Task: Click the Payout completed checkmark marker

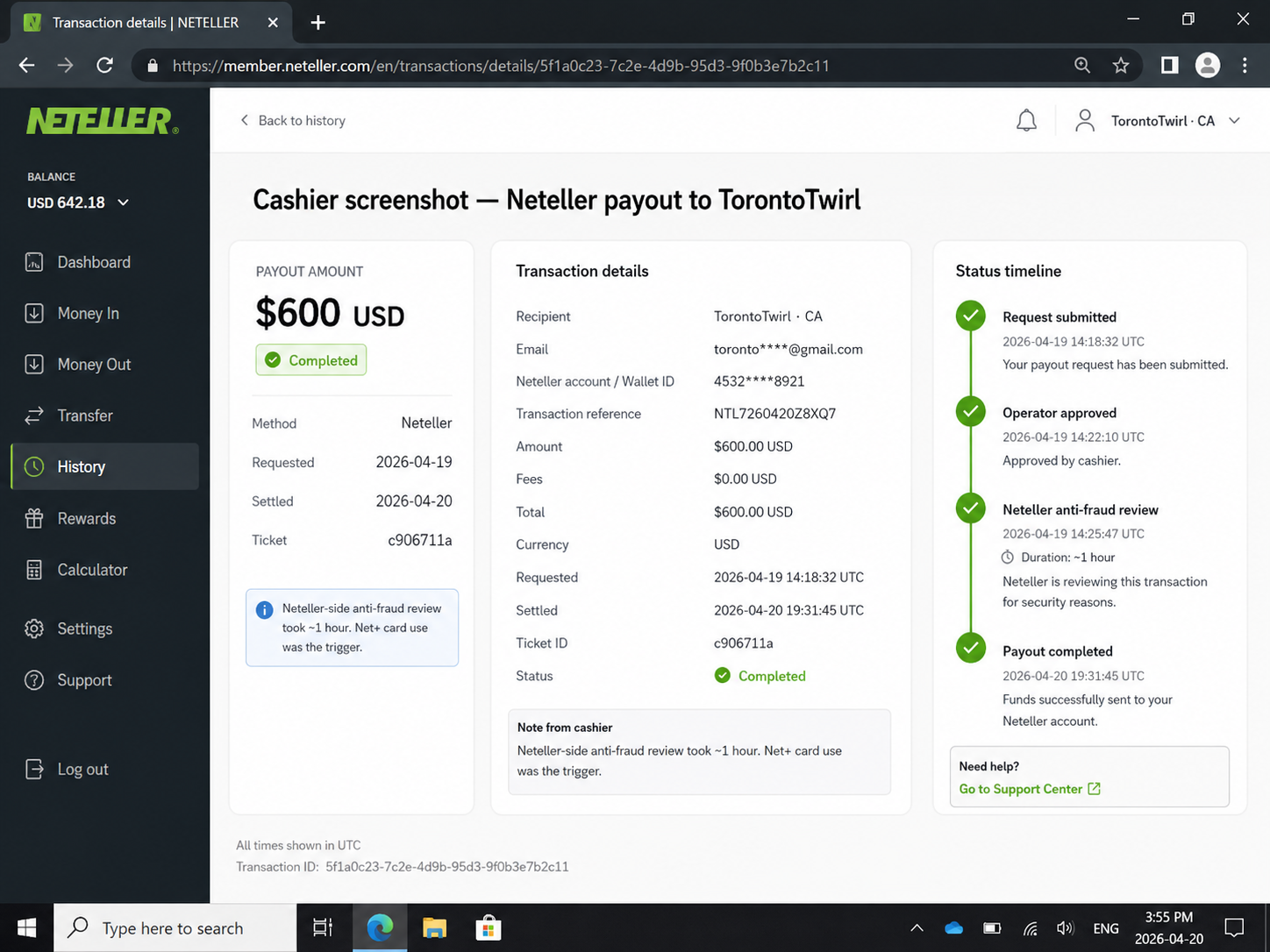Action: (971, 649)
